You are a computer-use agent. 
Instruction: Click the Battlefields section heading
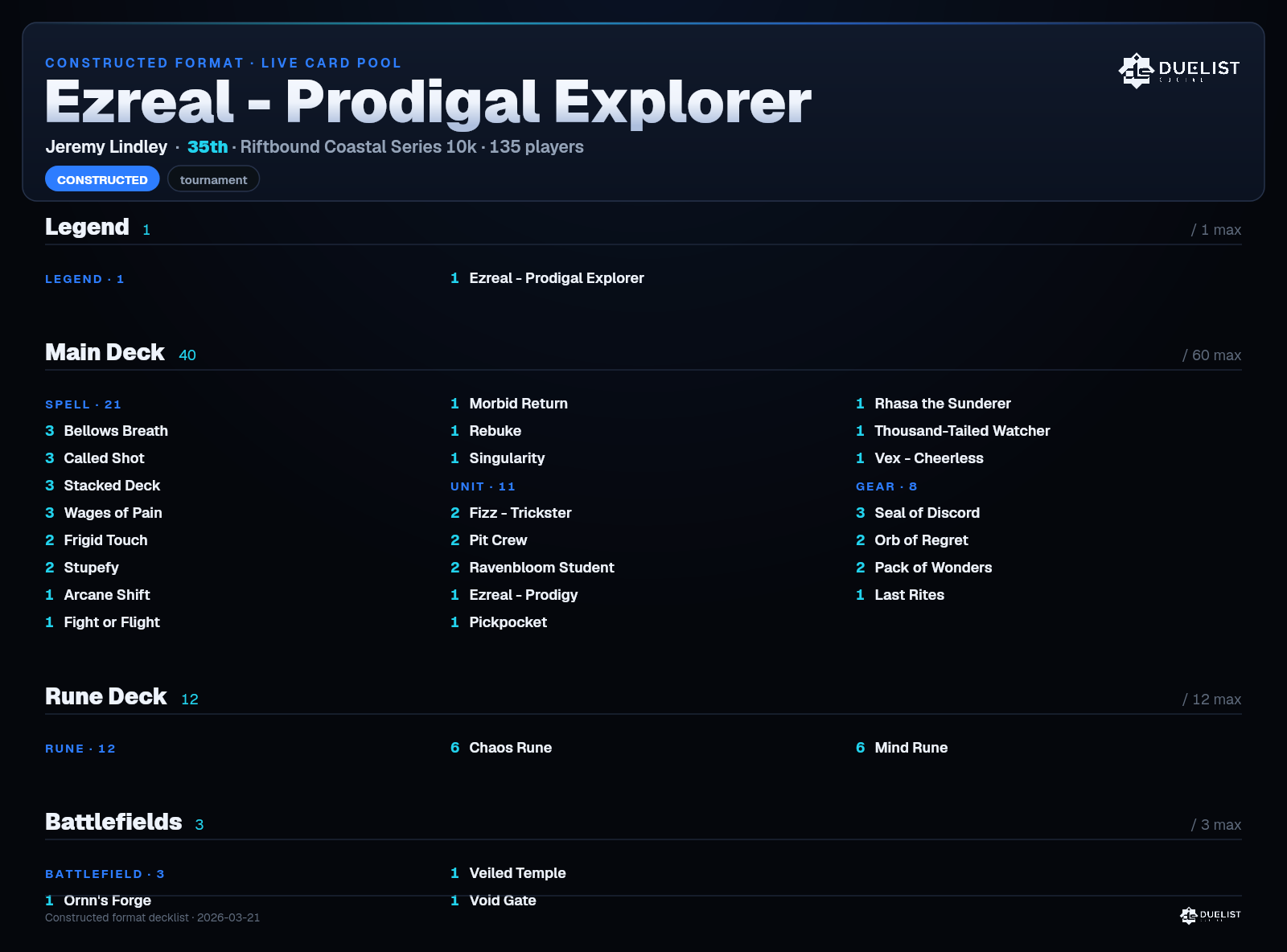pos(113,822)
